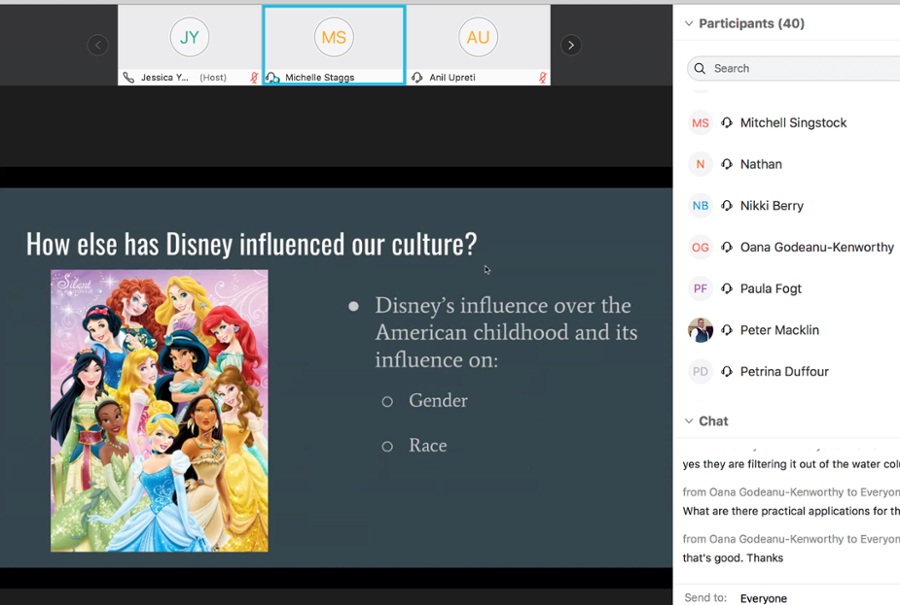Click Jessica's red muted microphone icon
900x605 pixels.
coord(254,77)
